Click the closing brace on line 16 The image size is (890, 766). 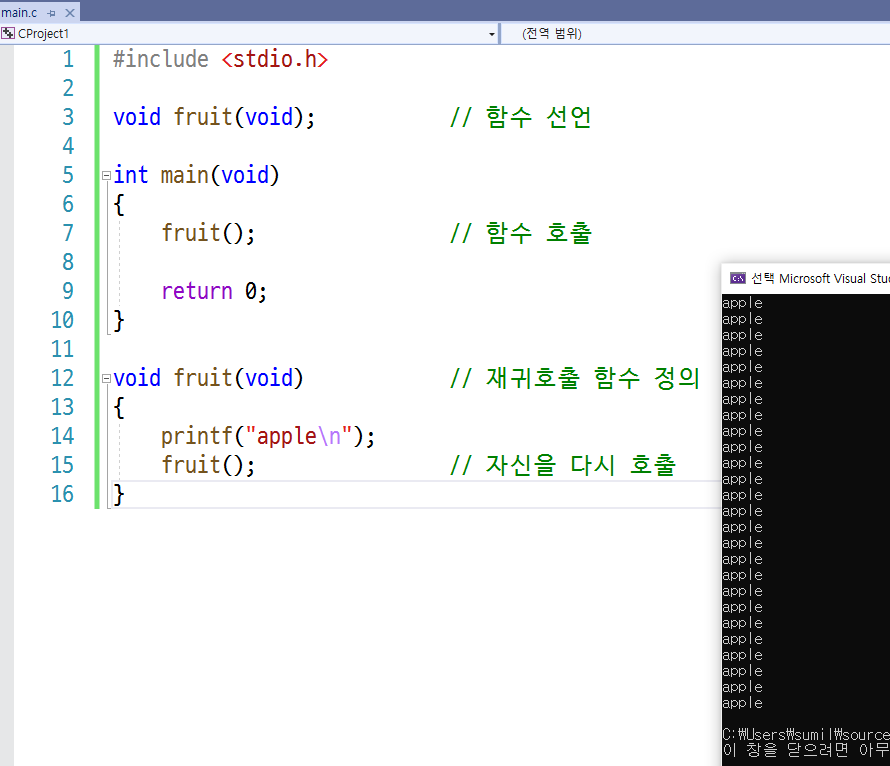point(119,494)
